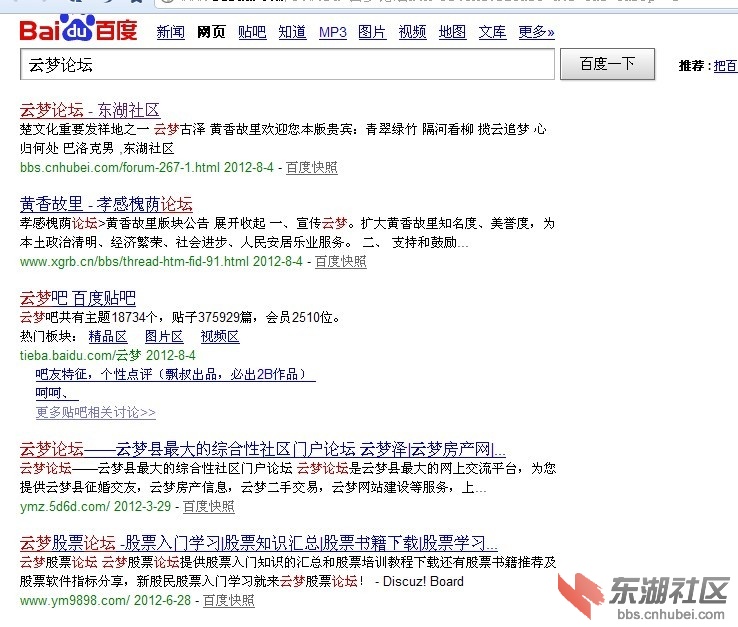Click the URL text www.xgrb.cn/bbs/thread-htm-fid-91.html

pyautogui.click(x=134, y=262)
